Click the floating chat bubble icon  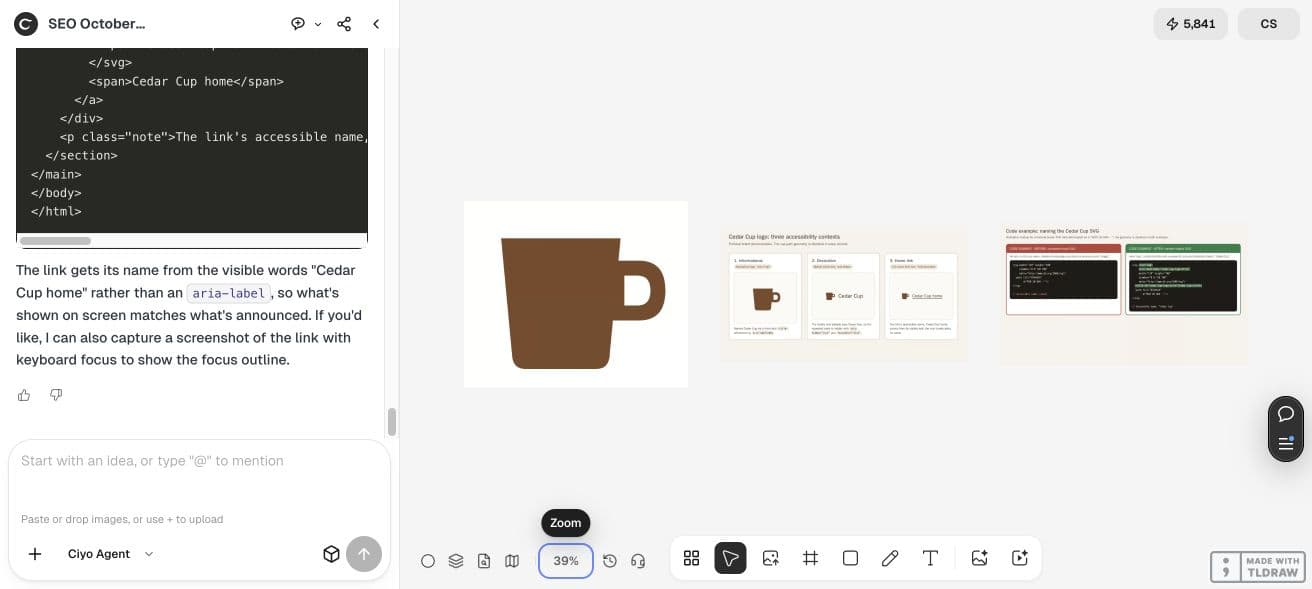pos(1286,413)
